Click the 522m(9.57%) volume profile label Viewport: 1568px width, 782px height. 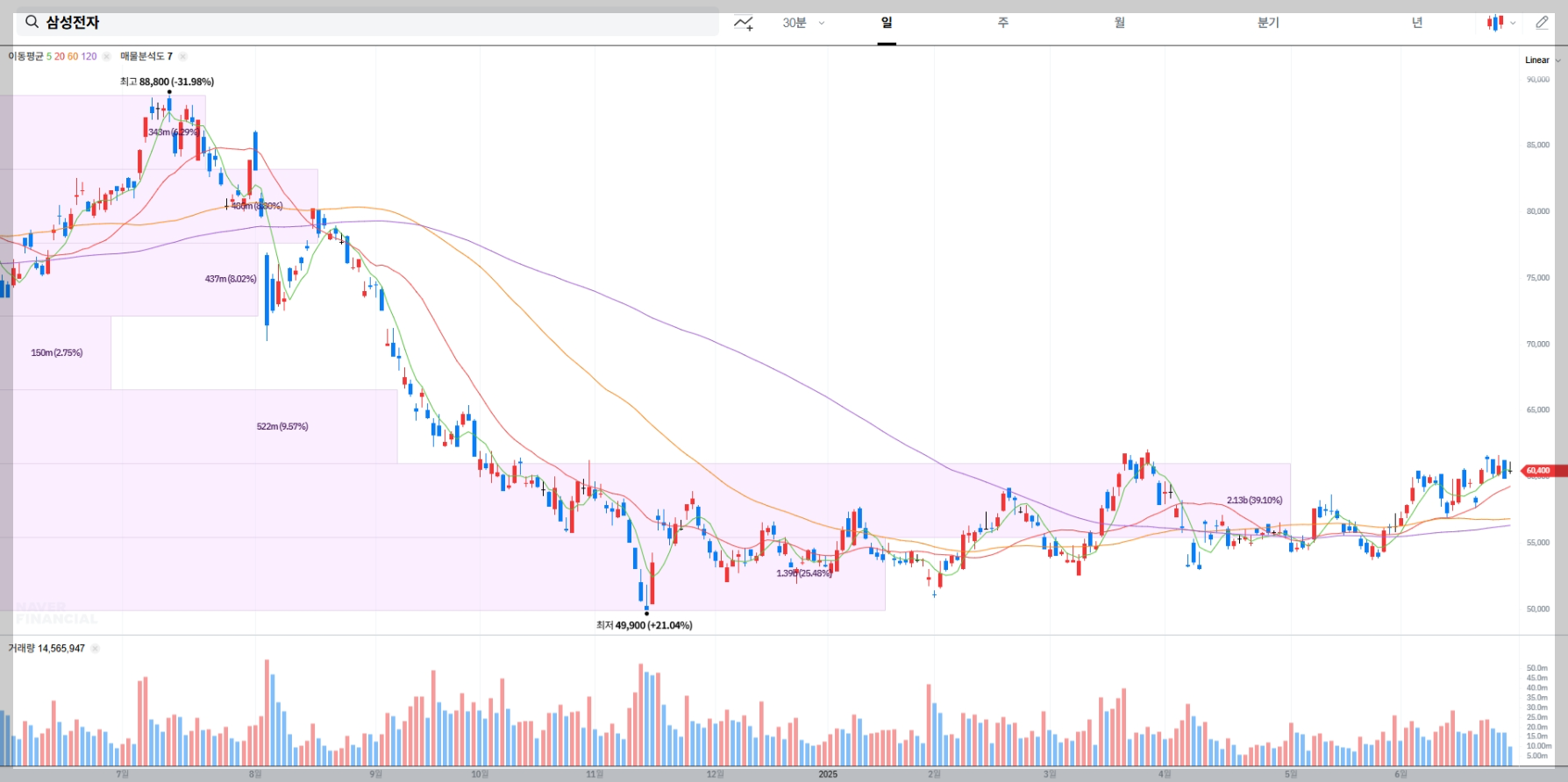pyautogui.click(x=282, y=426)
